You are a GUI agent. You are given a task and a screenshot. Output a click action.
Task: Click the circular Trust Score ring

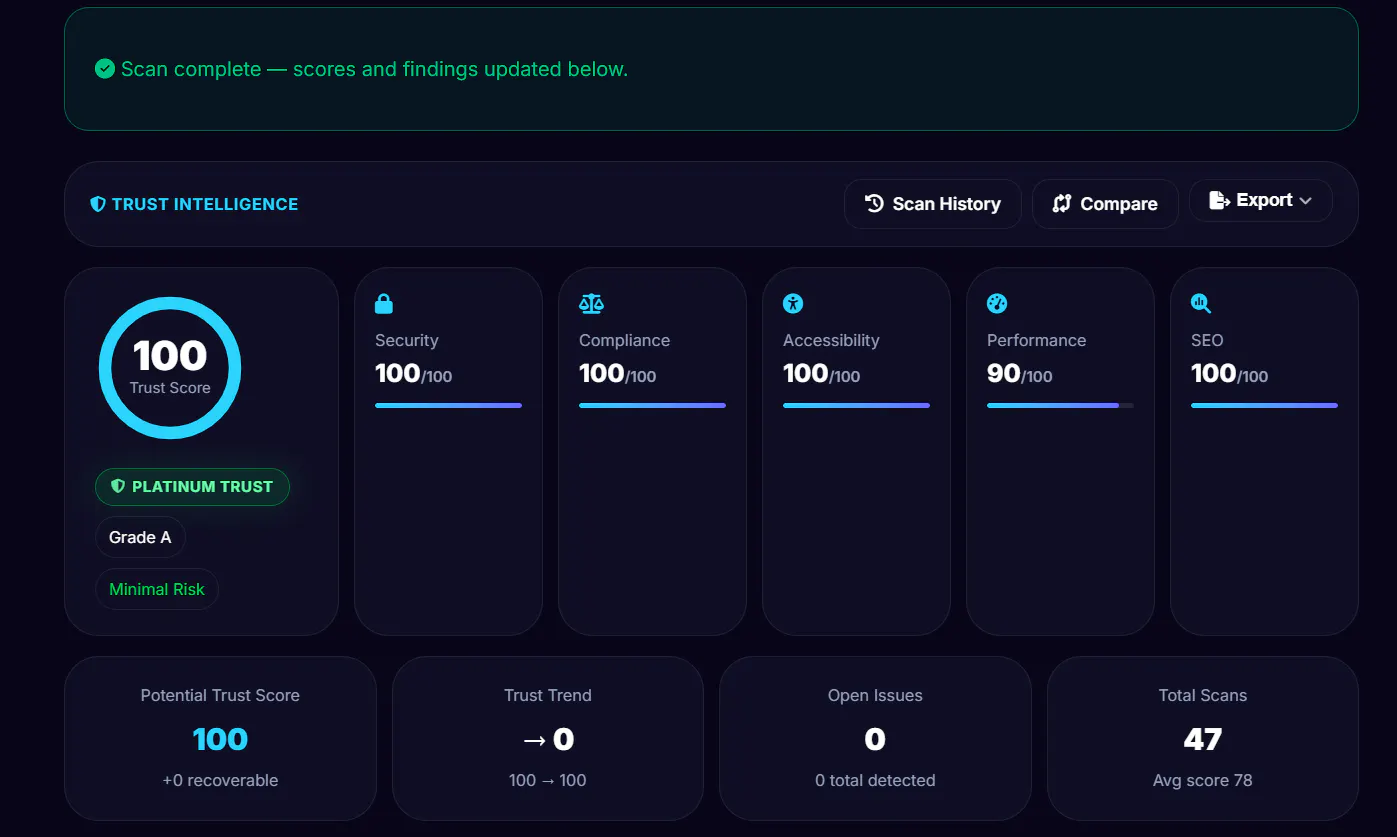[x=170, y=368]
